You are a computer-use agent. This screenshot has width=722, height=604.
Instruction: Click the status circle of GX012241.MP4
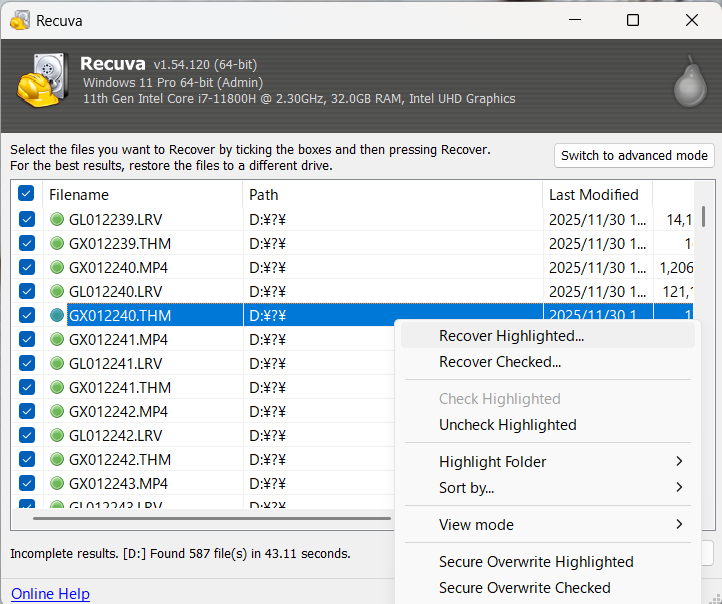pos(57,339)
